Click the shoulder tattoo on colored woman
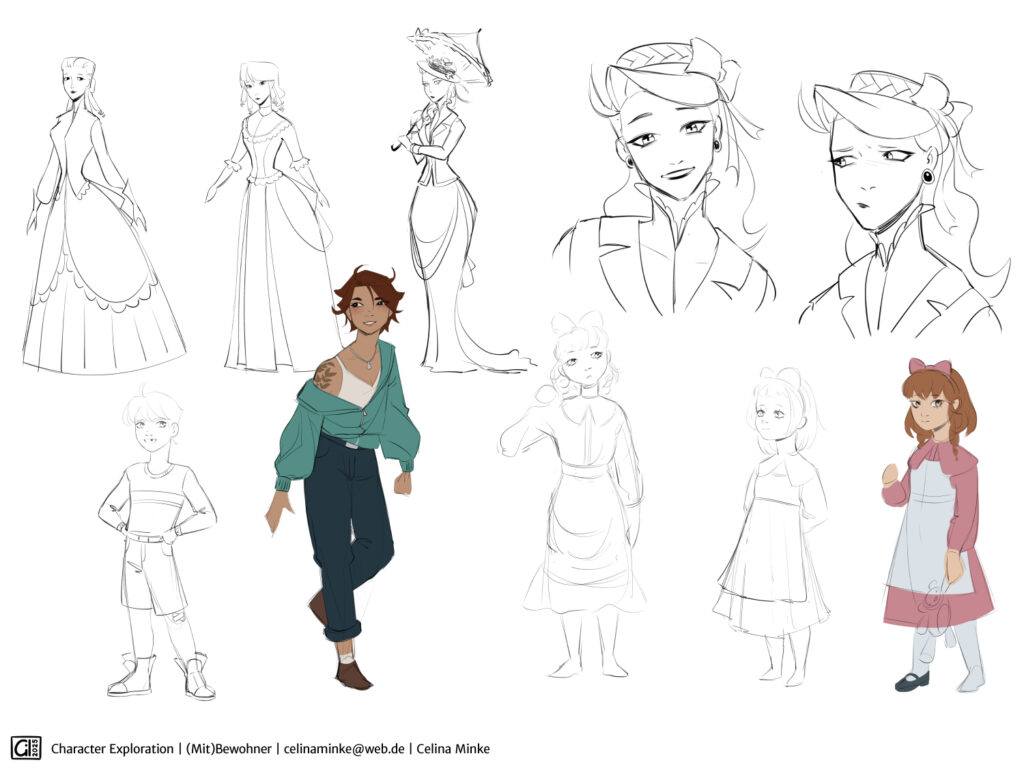Screen dimensions: 1024x771 tap(325, 376)
